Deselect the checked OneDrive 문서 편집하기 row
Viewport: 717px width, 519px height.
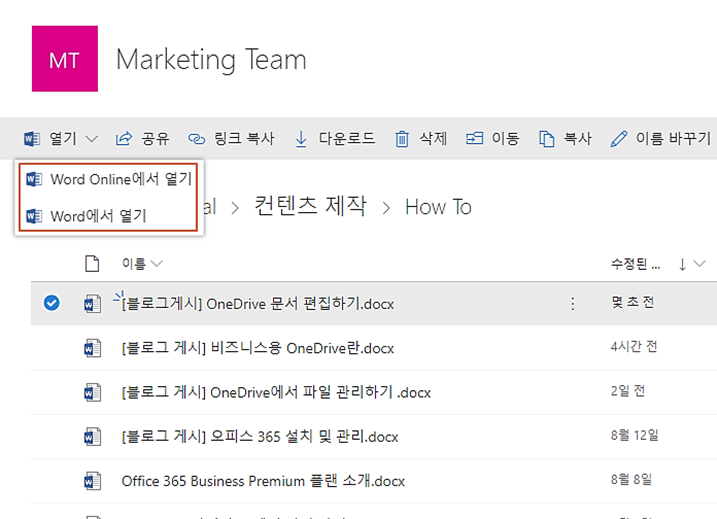click(x=52, y=303)
